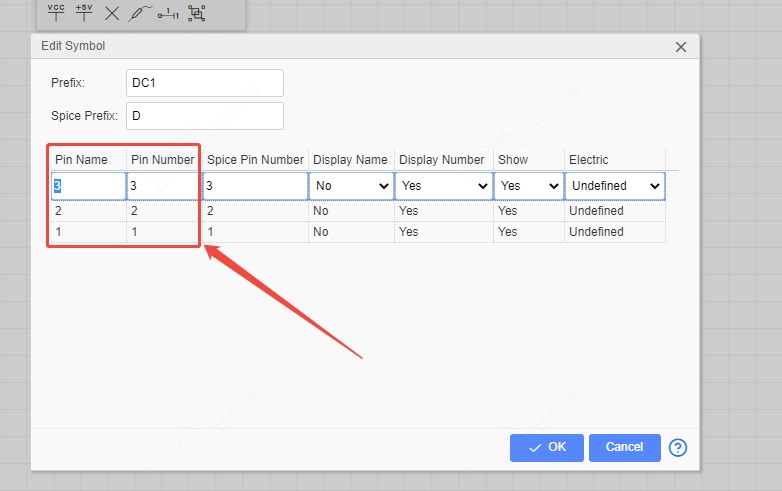Click the group/ungroup symbol tool
This screenshot has height=491, width=782.
[197, 14]
